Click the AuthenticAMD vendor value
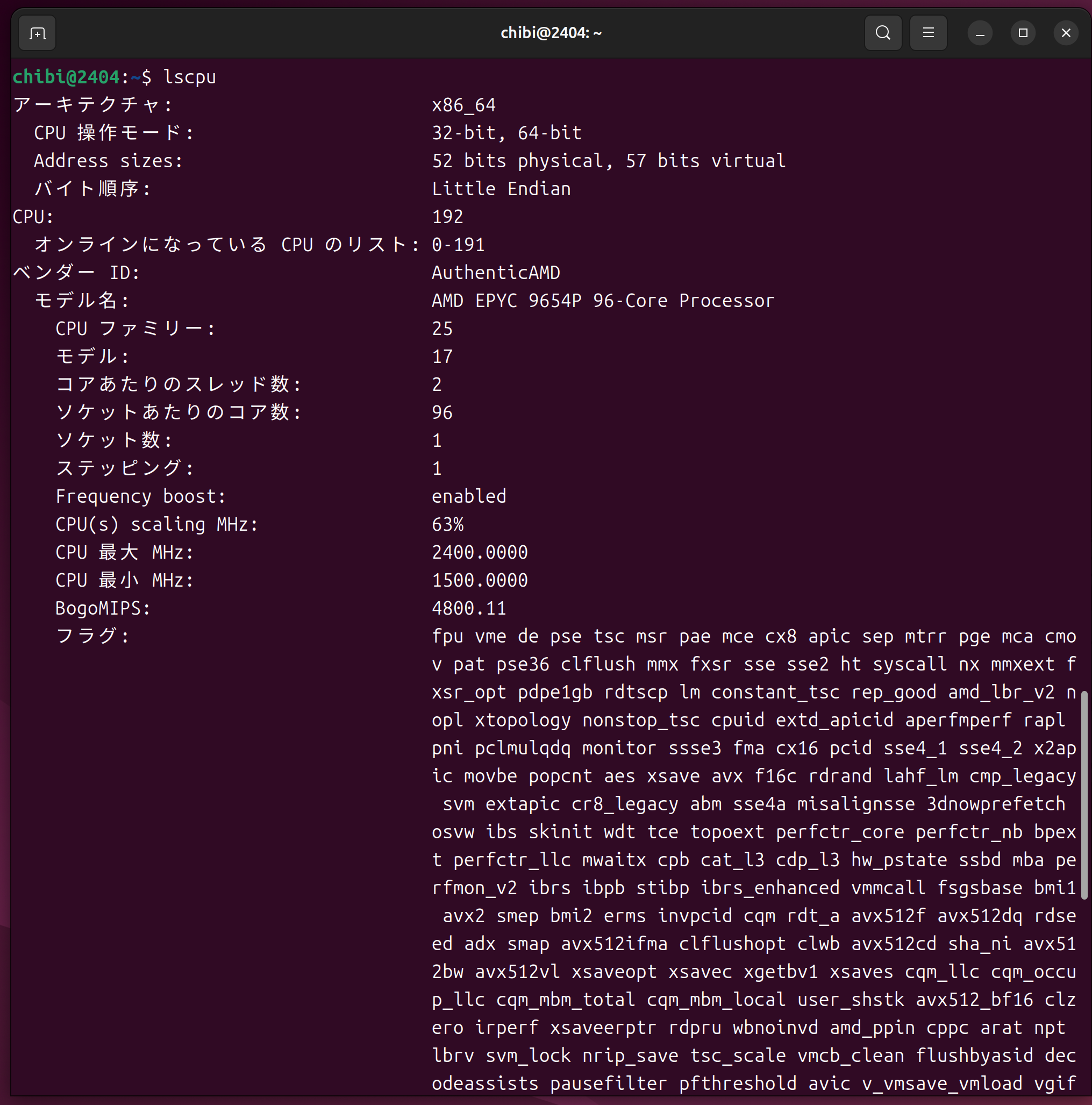1092x1105 pixels. [x=495, y=273]
